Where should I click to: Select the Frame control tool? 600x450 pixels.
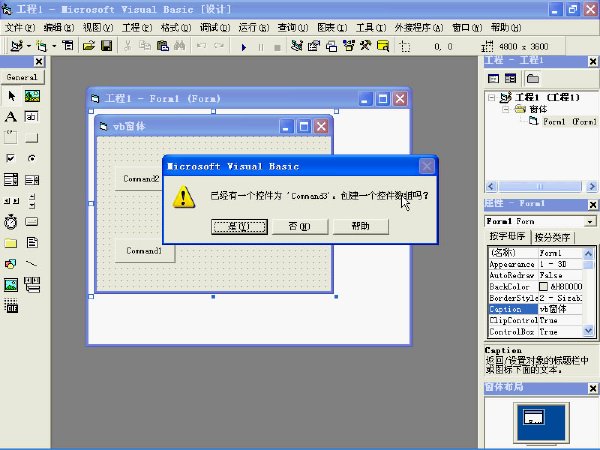pyautogui.click(x=11, y=137)
